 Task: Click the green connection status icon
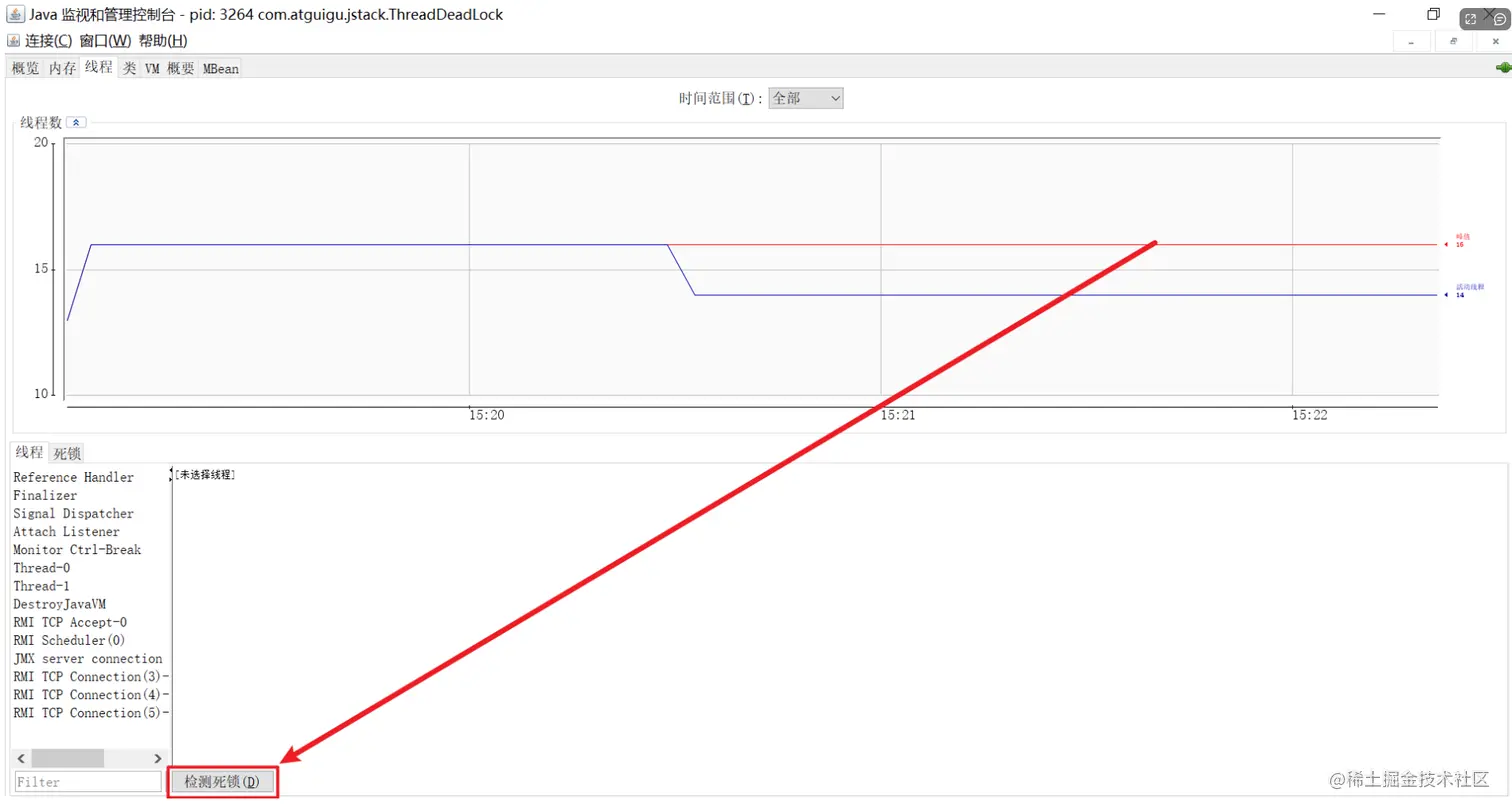tap(1502, 68)
